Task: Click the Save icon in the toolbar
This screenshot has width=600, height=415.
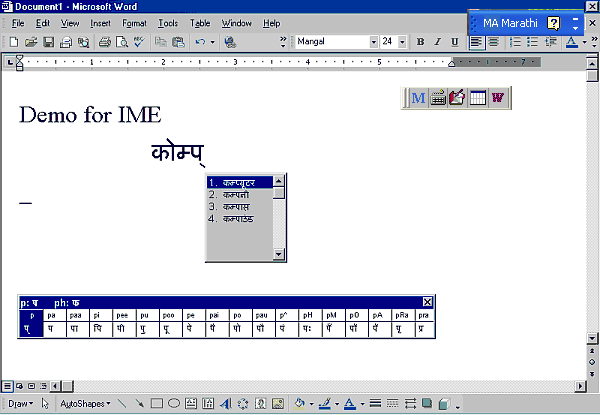Action: coord(48,42)
